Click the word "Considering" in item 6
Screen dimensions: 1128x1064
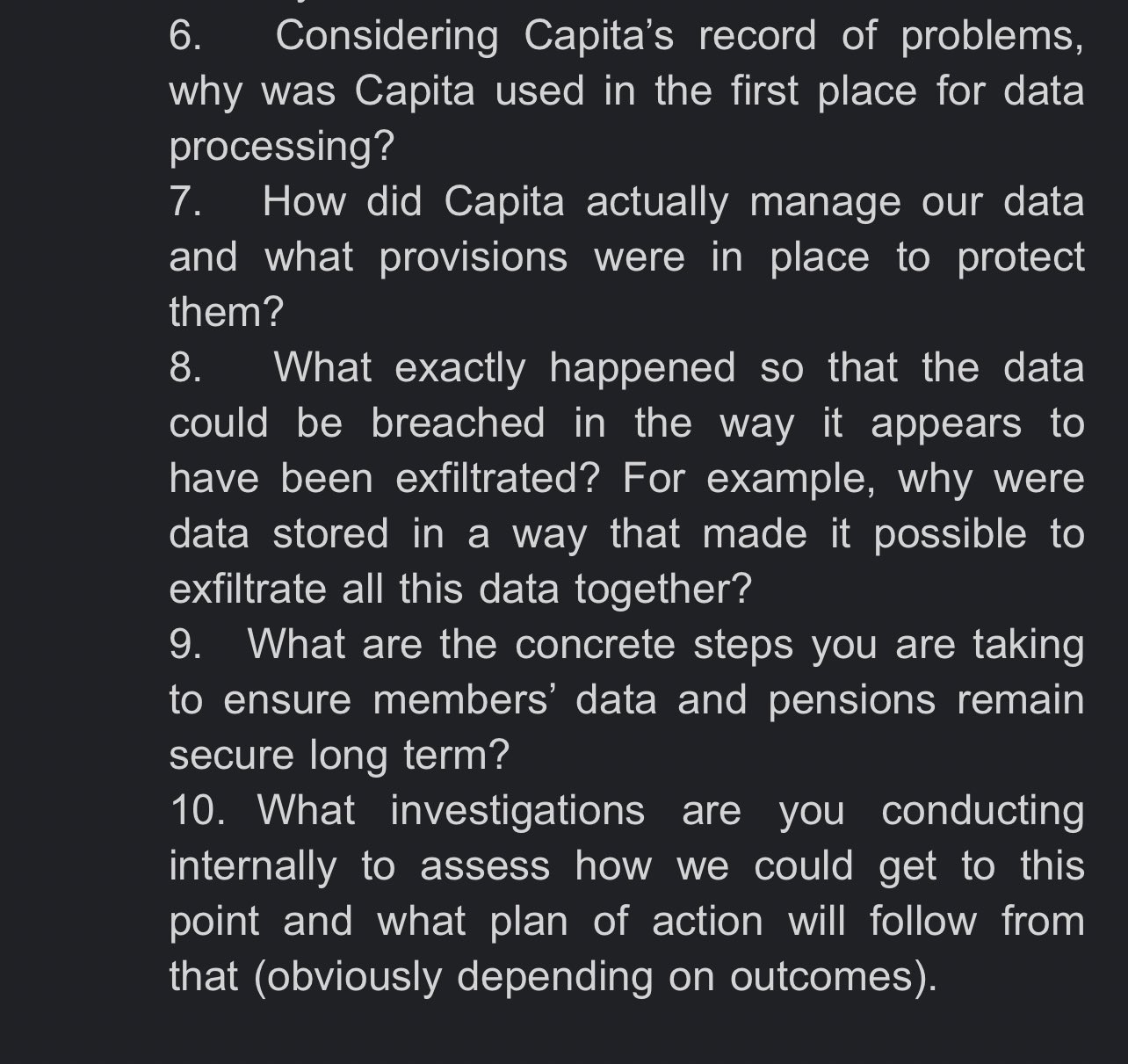pyautogui.click(x=387, y=36)
